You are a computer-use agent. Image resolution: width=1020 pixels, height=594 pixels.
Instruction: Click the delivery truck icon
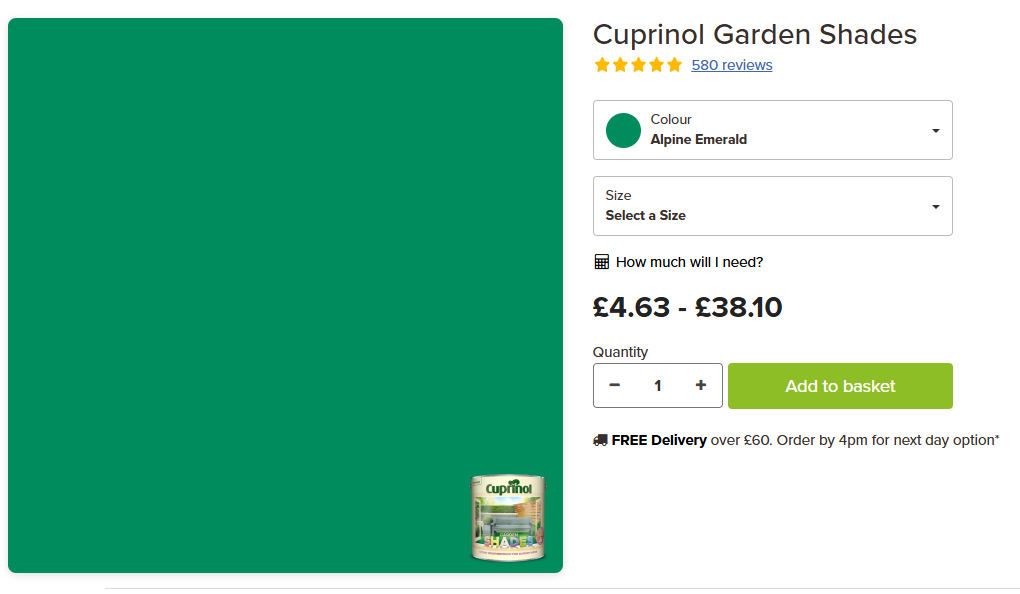(600, 440)
